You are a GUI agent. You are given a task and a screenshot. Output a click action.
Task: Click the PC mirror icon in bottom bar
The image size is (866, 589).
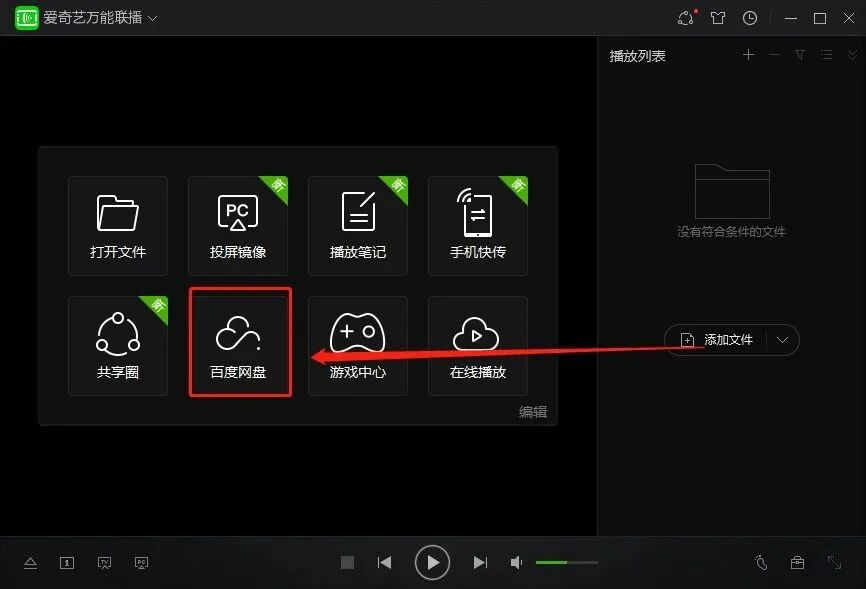141,563
